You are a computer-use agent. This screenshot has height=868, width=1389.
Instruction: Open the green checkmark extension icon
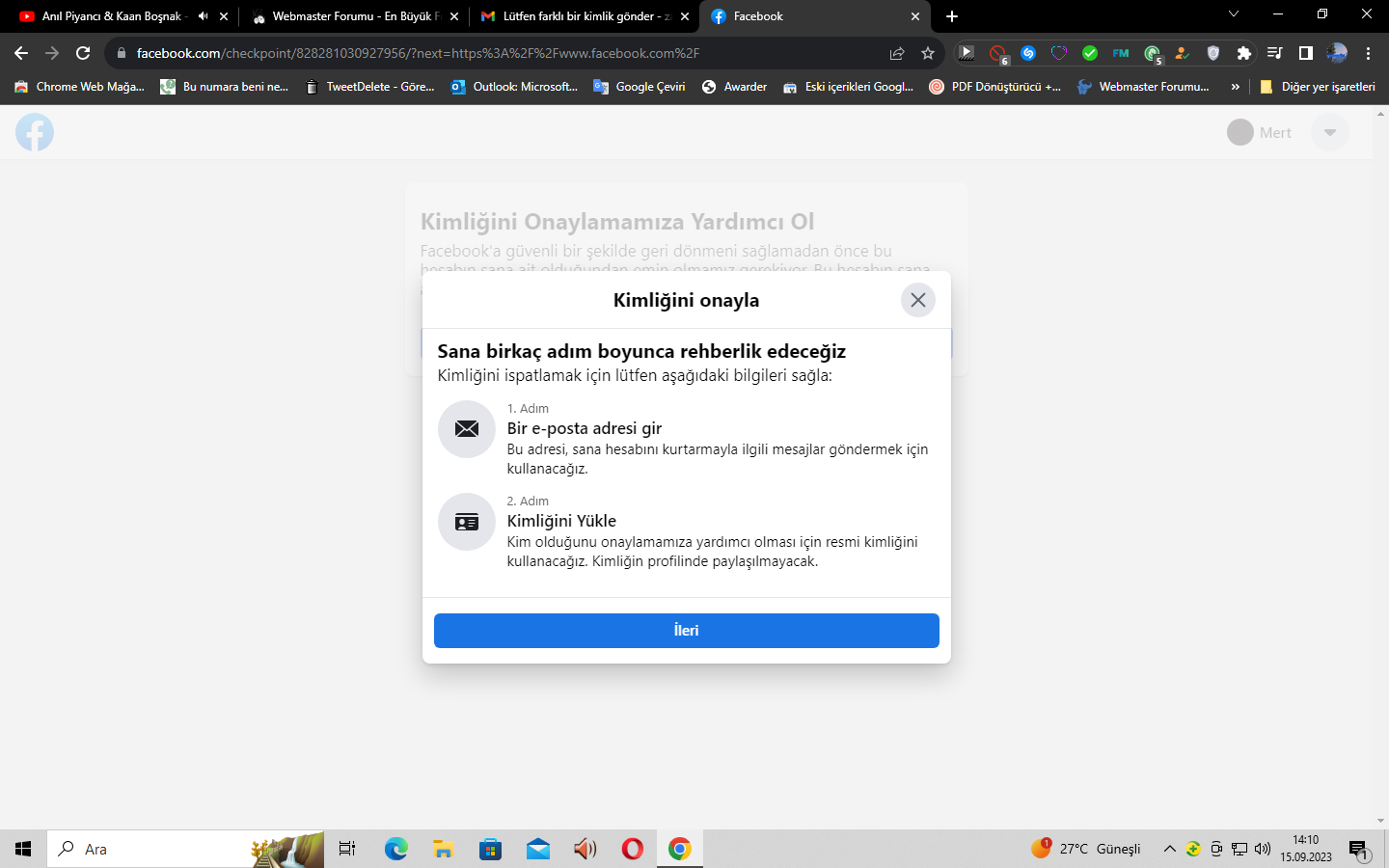click(x=1090, y=53)
